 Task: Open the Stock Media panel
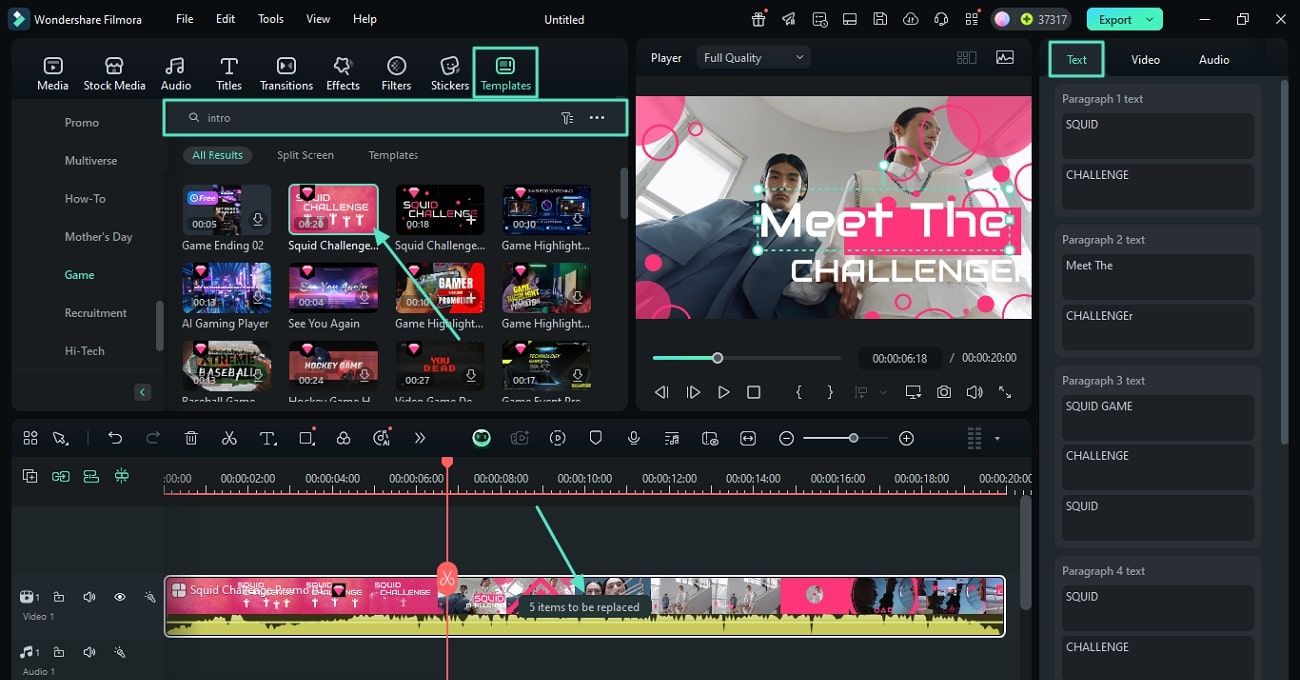114,74
